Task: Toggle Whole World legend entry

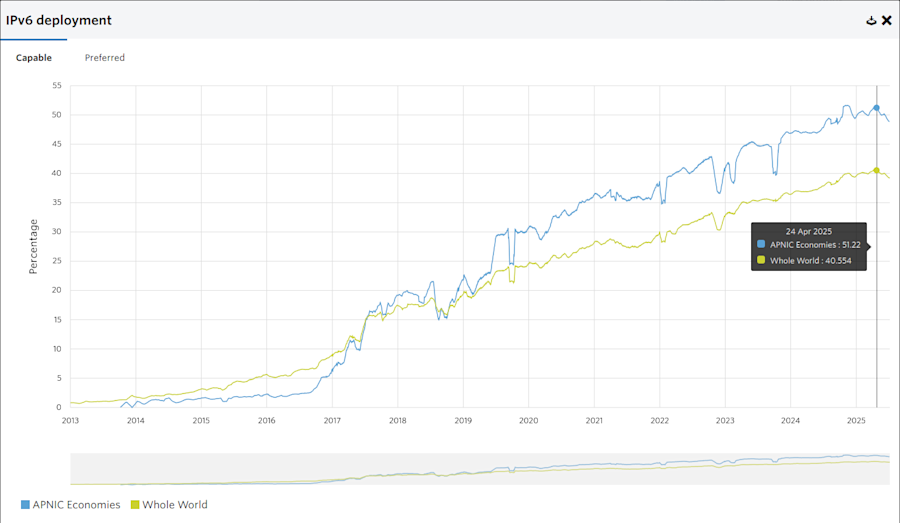Action: [x=169, y=505]
